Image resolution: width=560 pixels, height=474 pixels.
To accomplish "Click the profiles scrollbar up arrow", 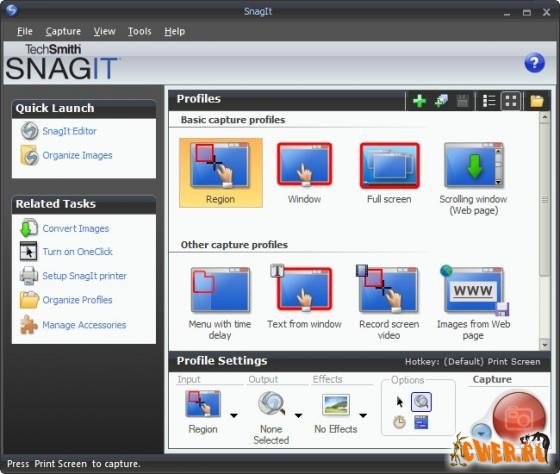I will tap(545, 117).
